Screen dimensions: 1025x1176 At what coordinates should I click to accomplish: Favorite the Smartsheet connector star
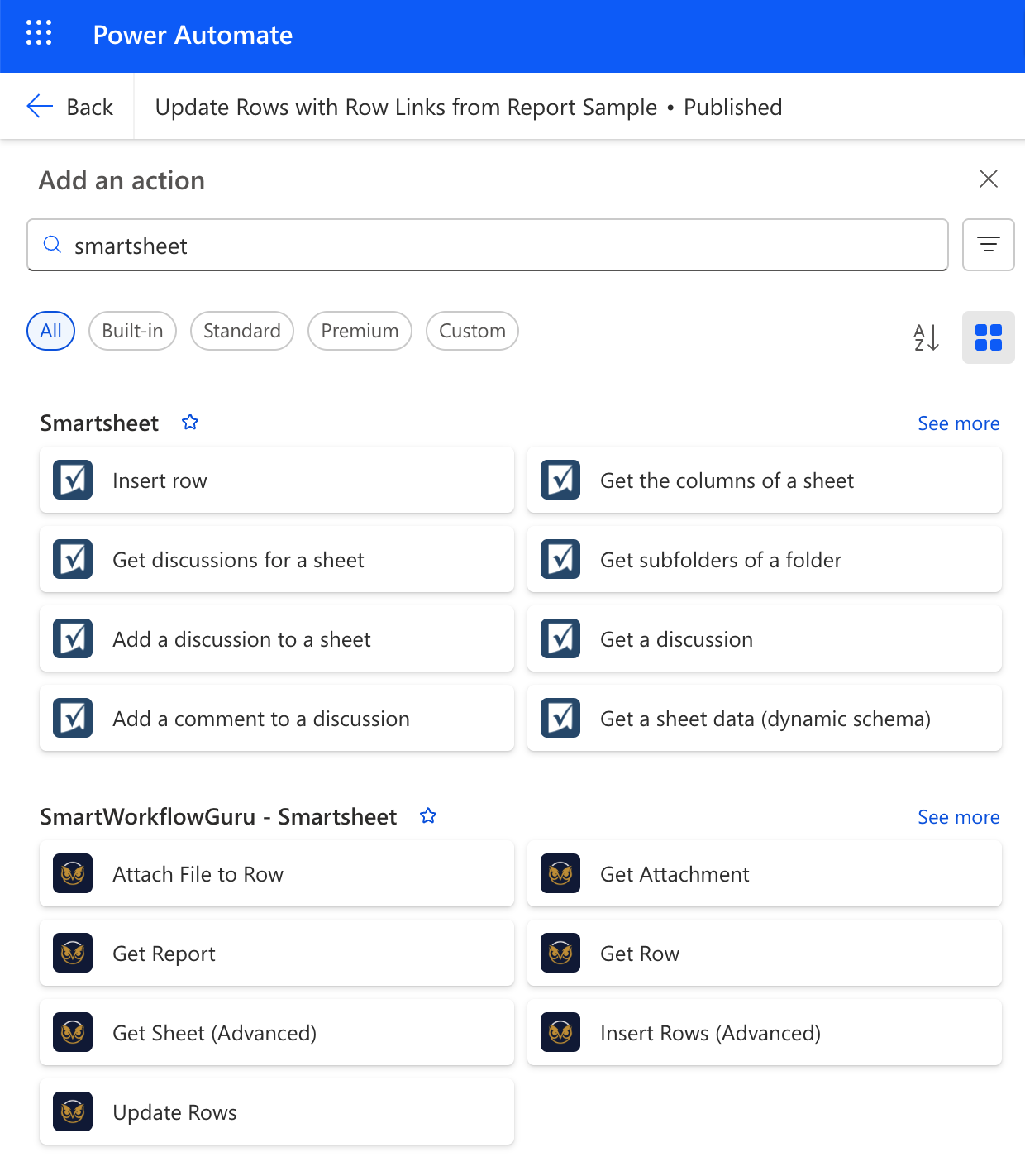coord(190,423)
